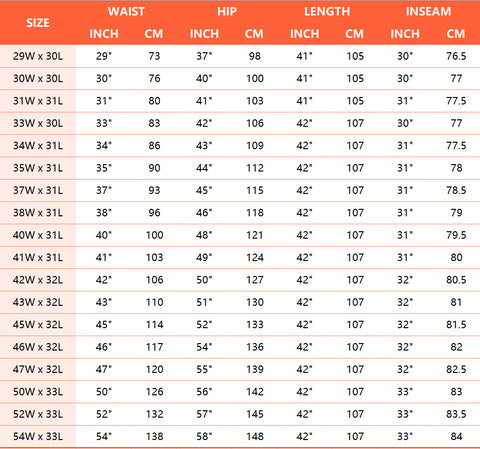Select the 29W x 30L size row
This screenshot has width=480, height=449.
[240, 56]
